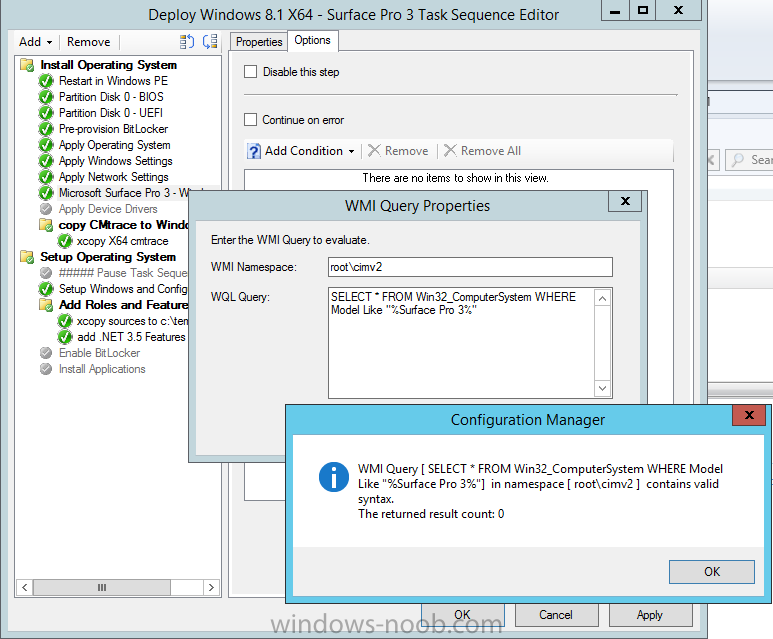Screen dimensions: 773x639
Task: Click green check icon beside Setup Windows and Config
Action: pos(46,288)
